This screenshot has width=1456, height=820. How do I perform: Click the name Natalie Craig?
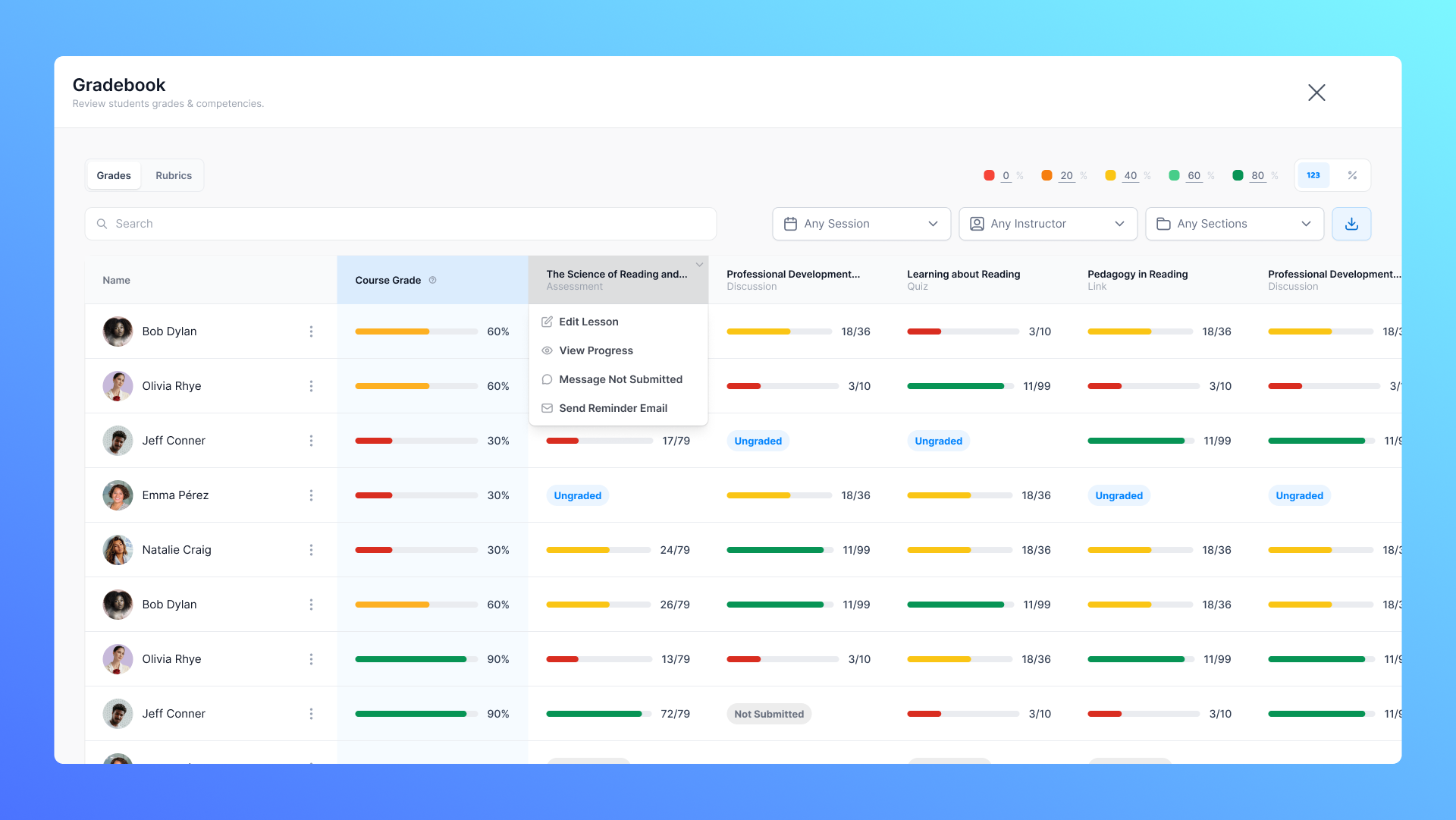tap(177, 550)
